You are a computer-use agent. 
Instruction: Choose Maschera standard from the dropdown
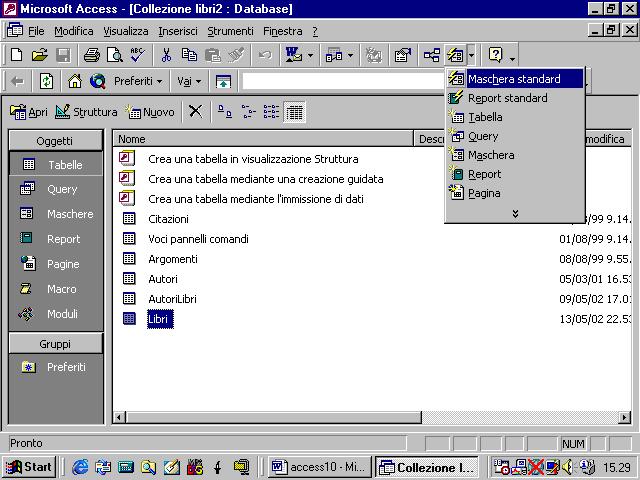point(515,79)
